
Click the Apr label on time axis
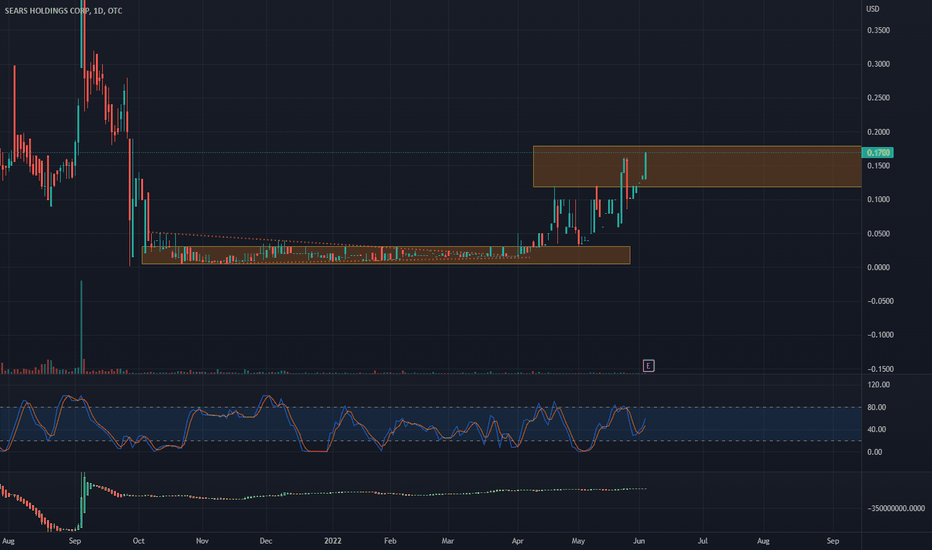point(518,541)
